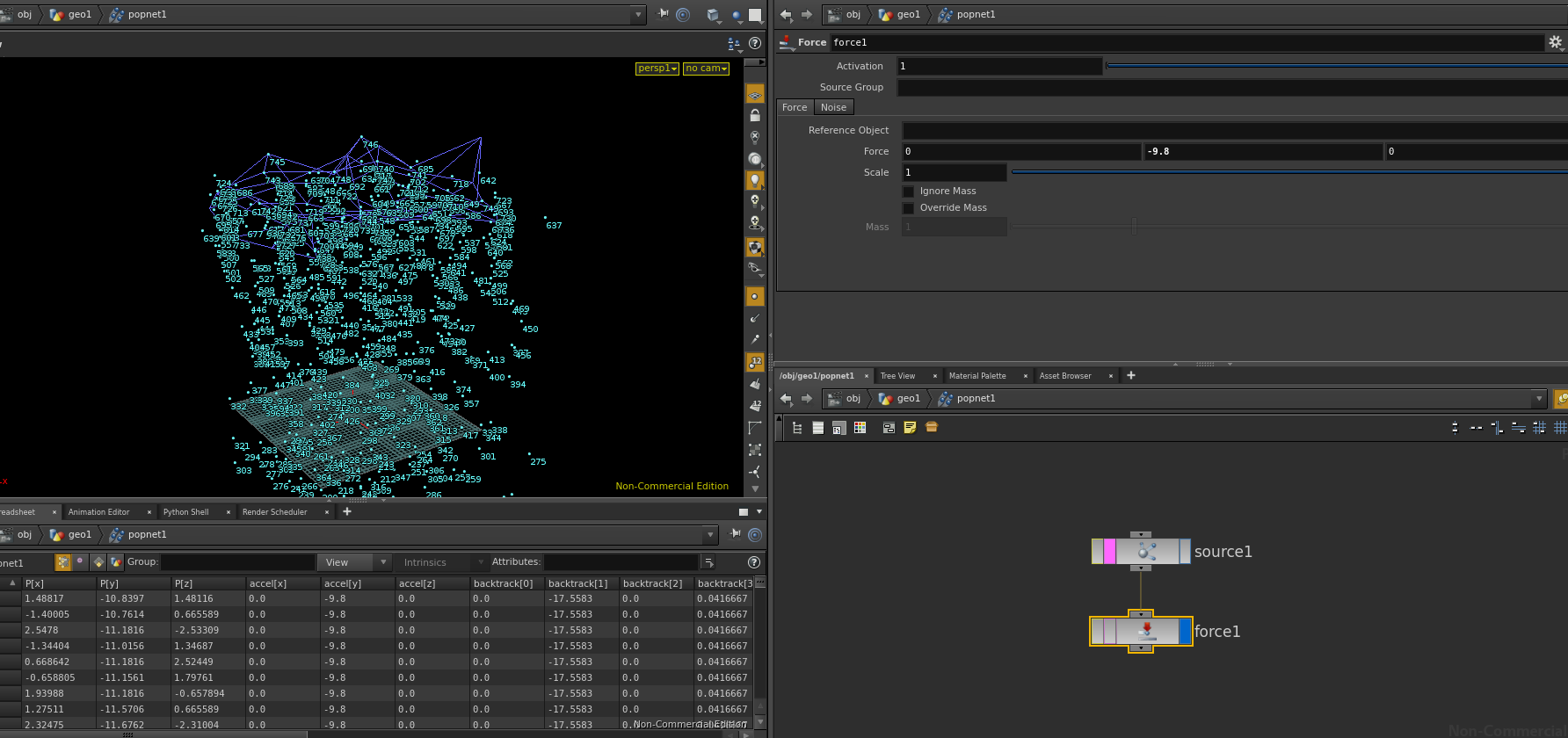1568x738 pixels.
Task: Select the Force parameter tab
Action: [x=795, y=107]
